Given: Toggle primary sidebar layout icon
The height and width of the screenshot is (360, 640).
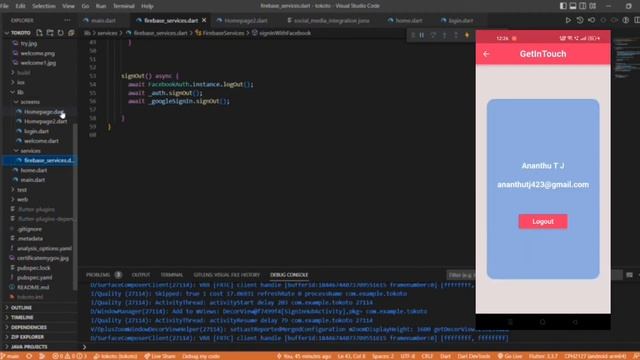Looking at the screenshot, I should click(x=563, y=6).
